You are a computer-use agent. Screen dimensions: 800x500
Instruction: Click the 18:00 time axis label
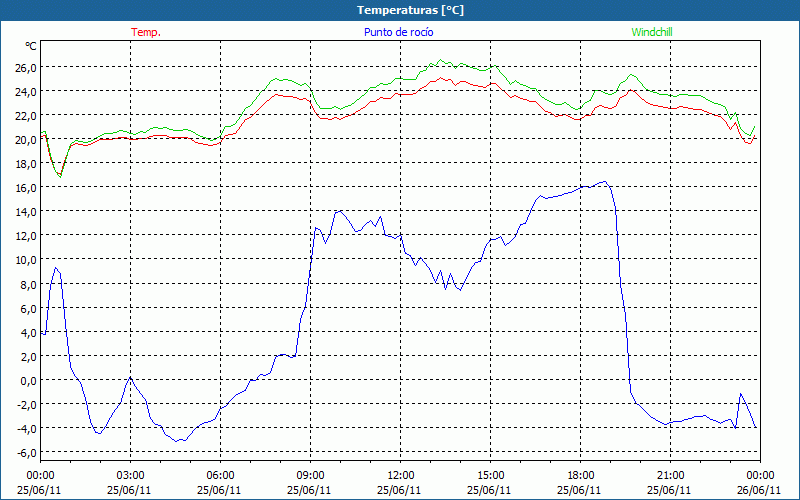(x=580, y=475)
